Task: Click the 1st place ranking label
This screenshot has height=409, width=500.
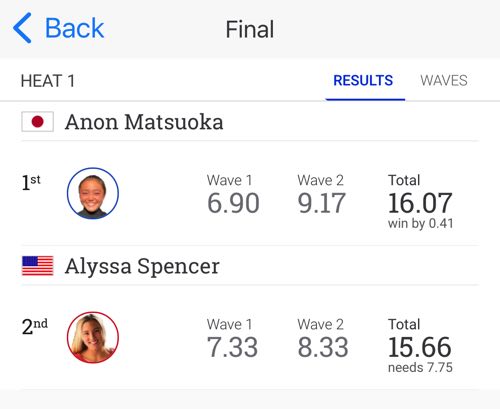Action: pyautogui.click(x=31, y=183)
